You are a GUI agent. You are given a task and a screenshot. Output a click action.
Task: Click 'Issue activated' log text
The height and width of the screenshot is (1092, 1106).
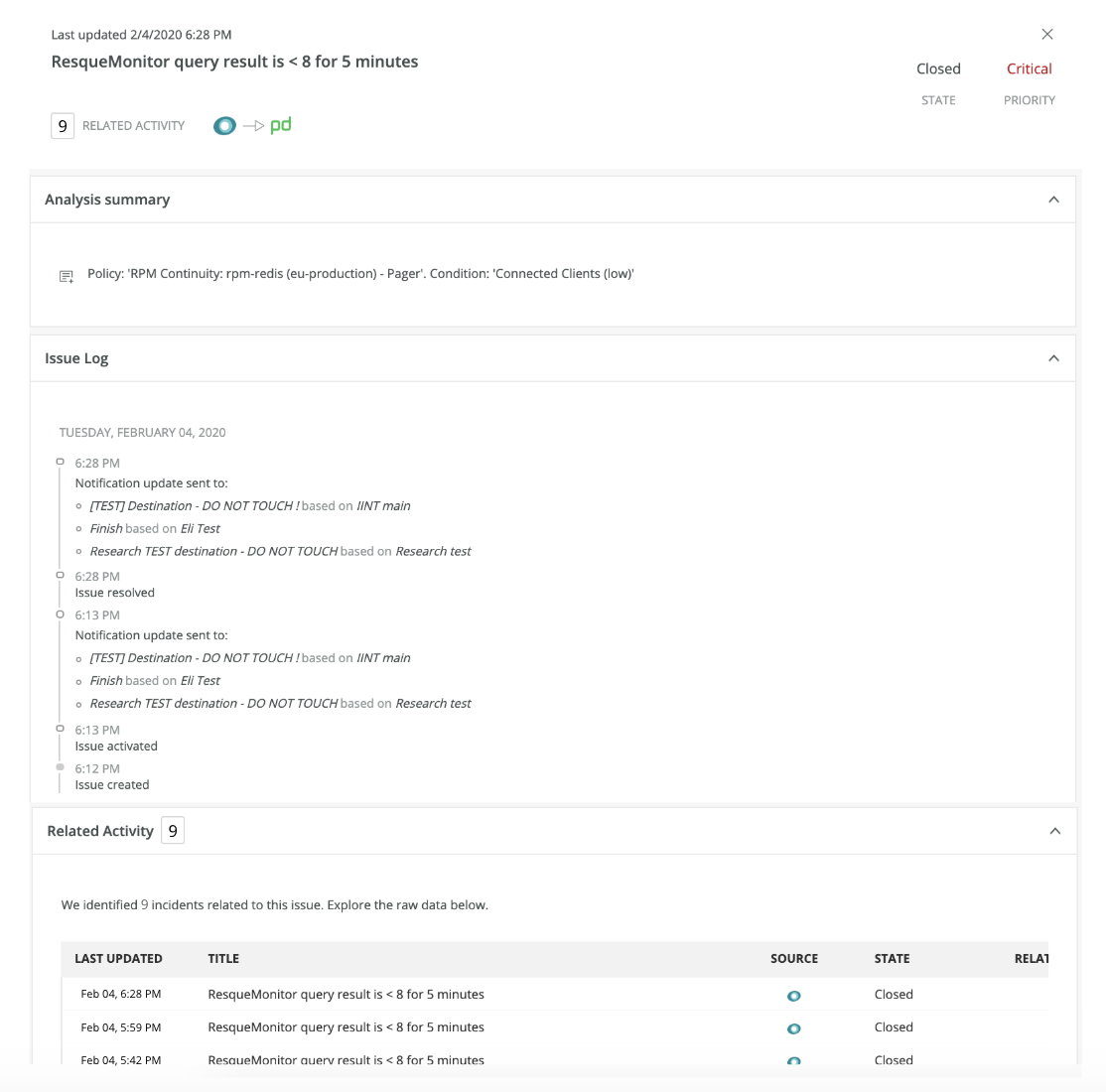coord(116,747)
